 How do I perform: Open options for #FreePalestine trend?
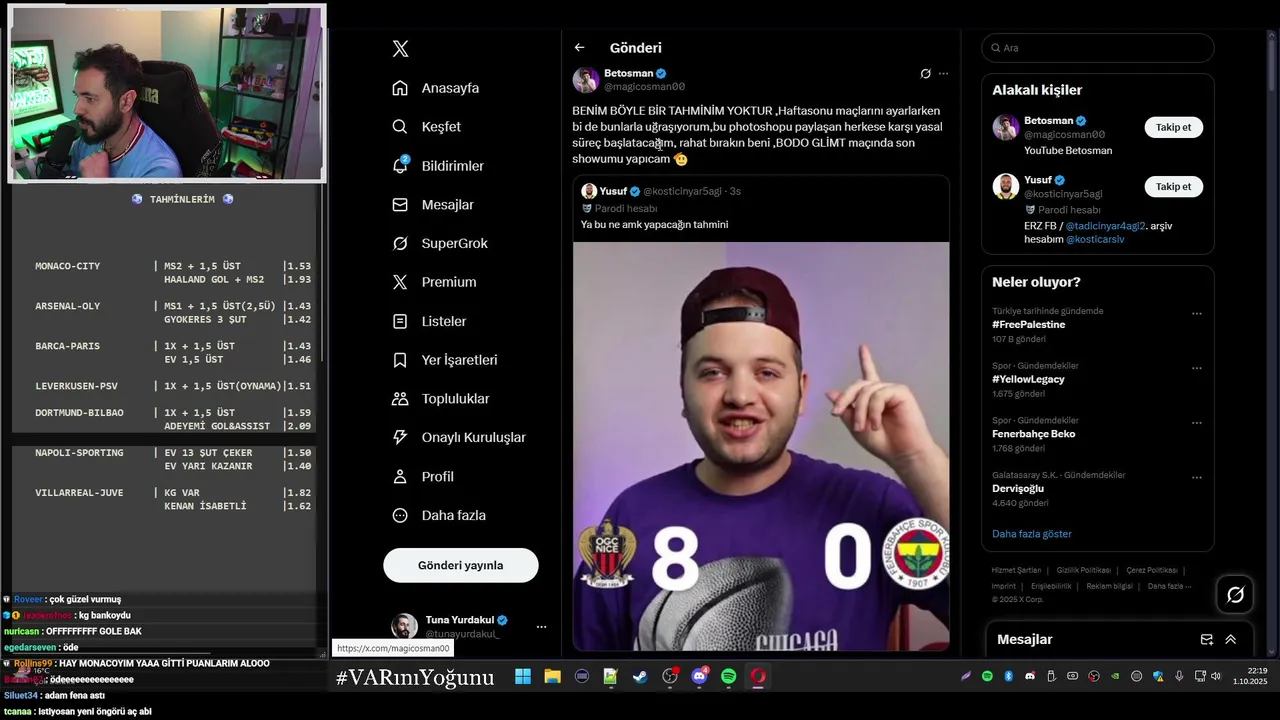[1196, 313]
